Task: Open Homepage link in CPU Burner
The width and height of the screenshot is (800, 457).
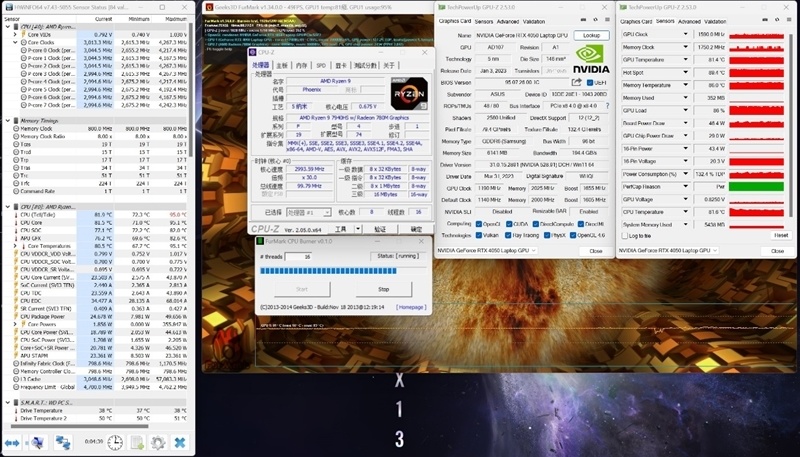Action: (x=411, y=307)
